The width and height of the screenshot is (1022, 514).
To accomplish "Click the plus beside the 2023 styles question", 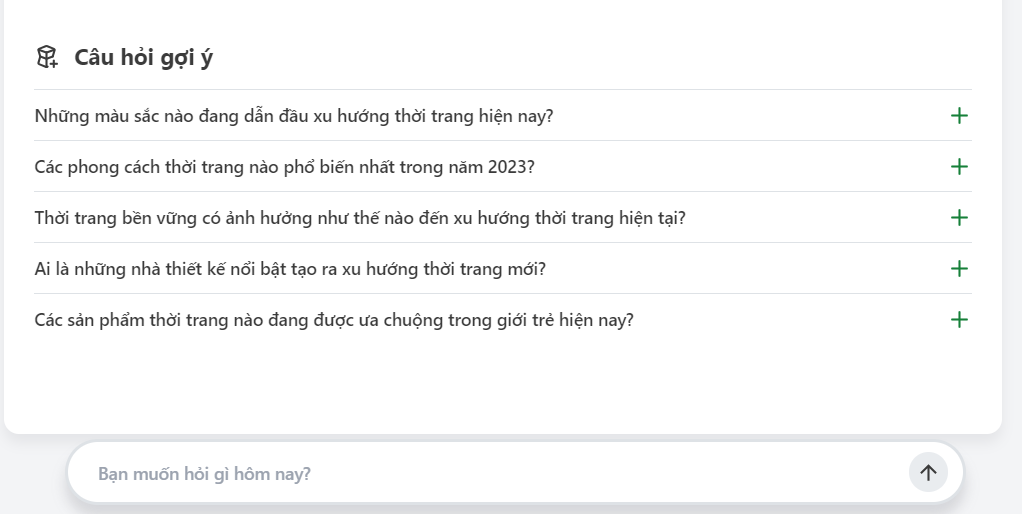I will pyautogui.click(x=959, y=167).
